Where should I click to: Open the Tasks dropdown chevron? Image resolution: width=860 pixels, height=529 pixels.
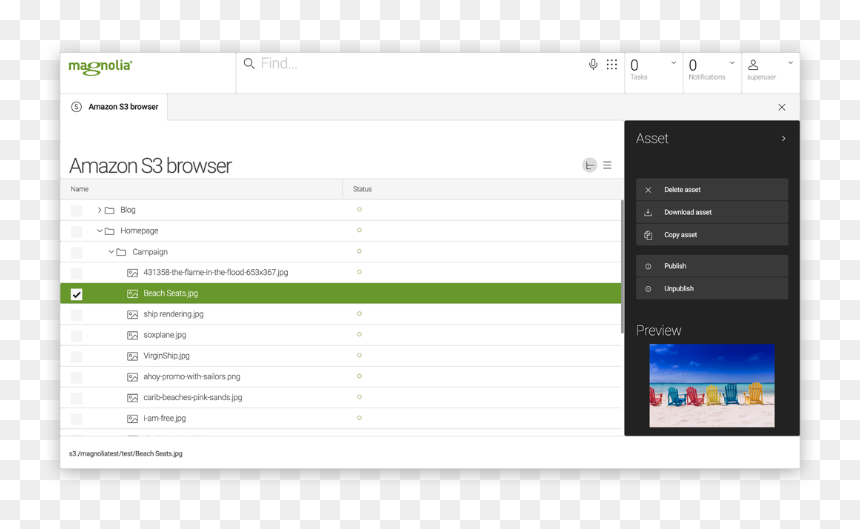[674, 63]
